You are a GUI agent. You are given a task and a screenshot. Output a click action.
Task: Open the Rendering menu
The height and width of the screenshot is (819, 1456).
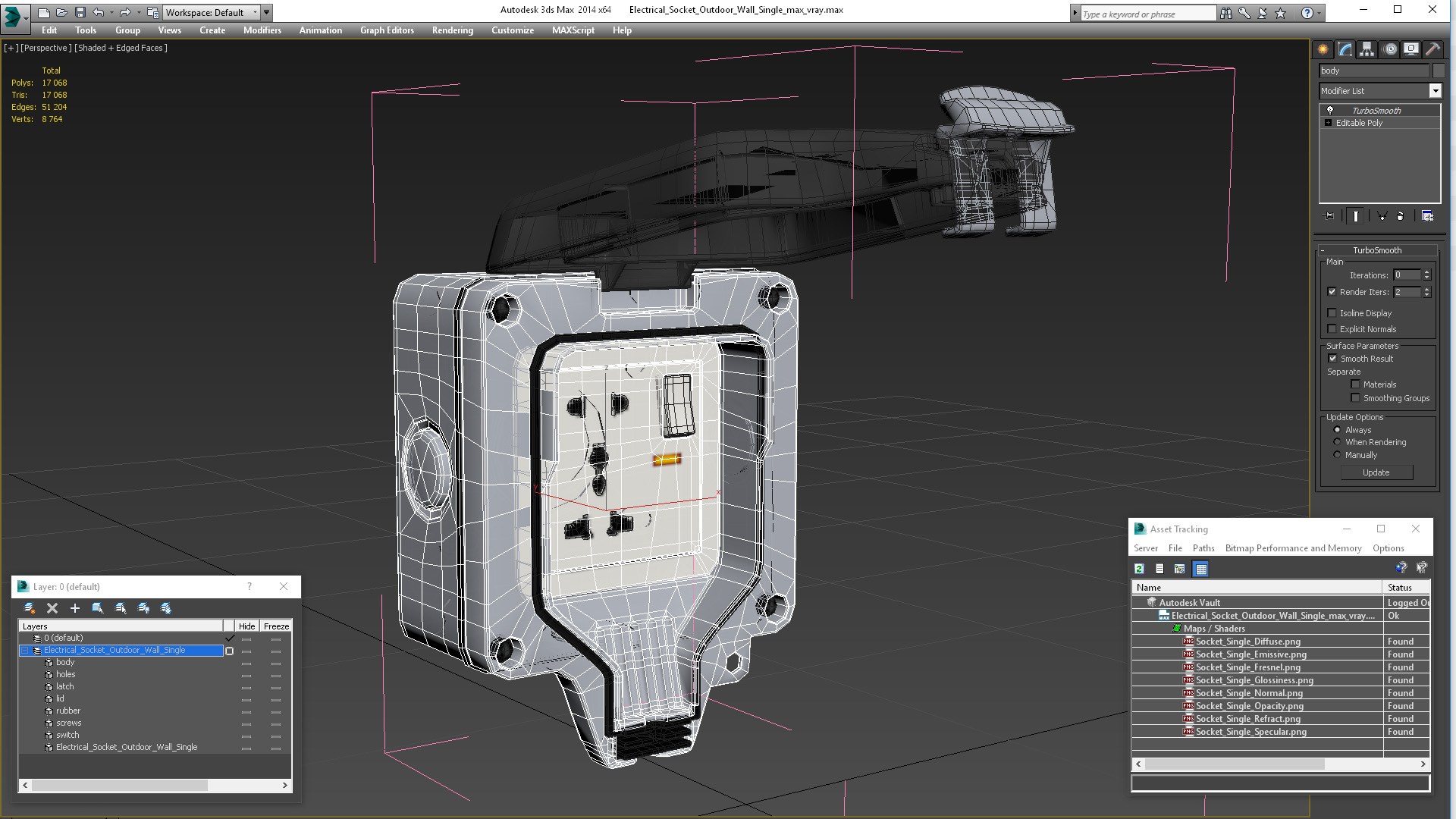tap(452, 30)
